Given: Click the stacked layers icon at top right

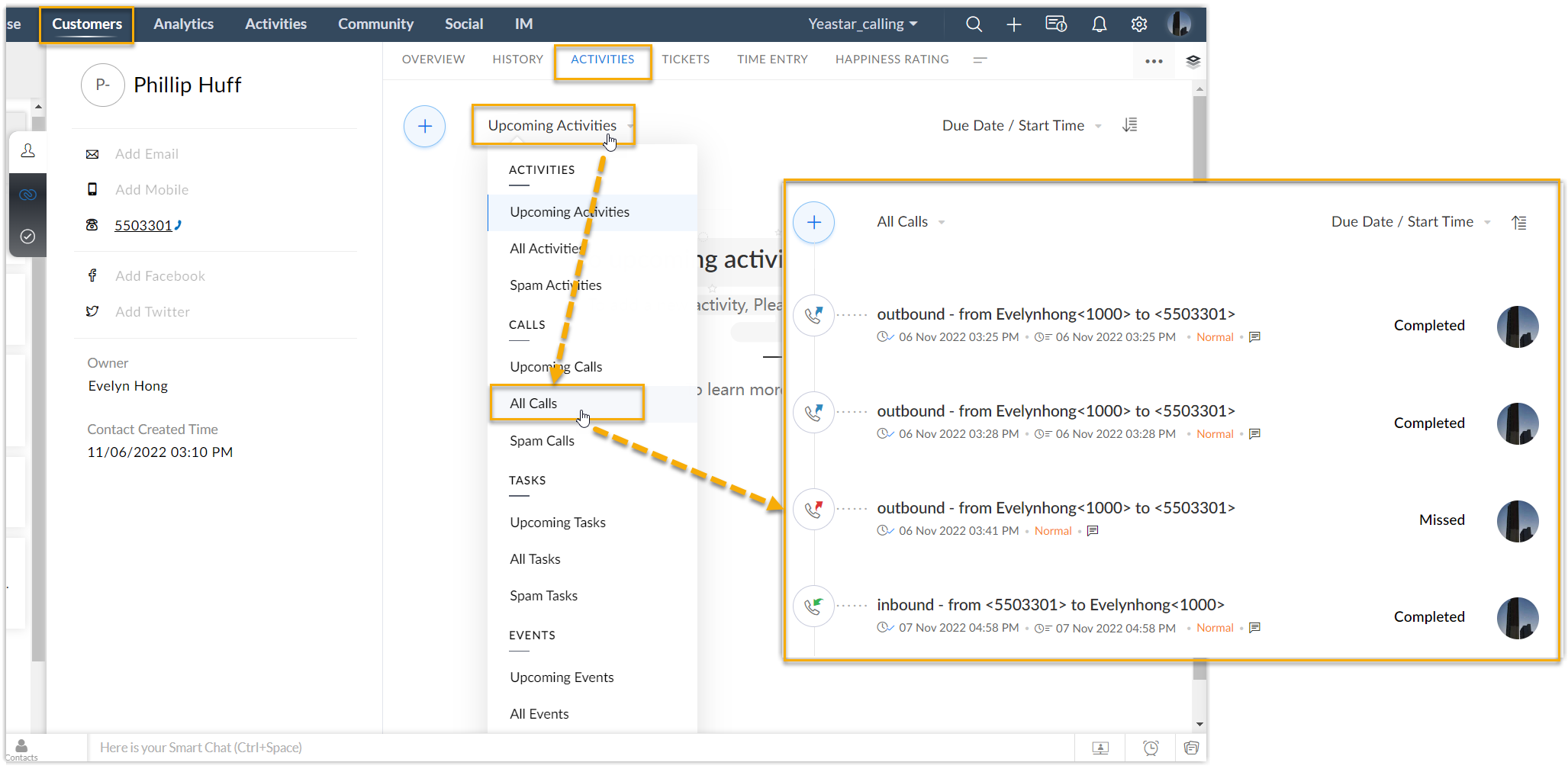Looking at the screenshot, I should pos(1193,61).
